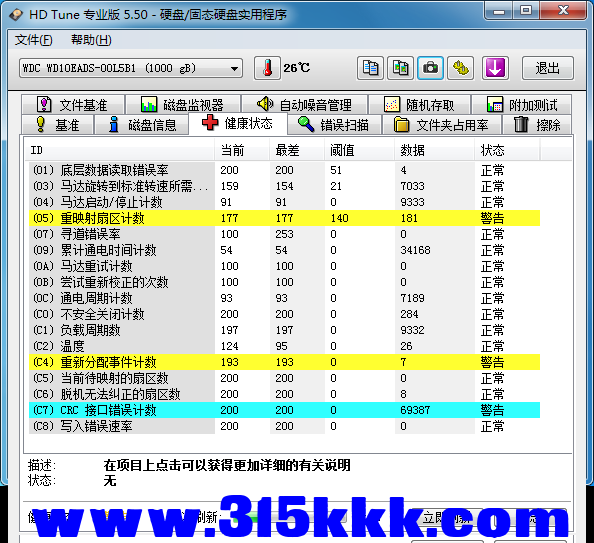The image size is (594, 543).
Task: Select the (C7) CRC 接口错误计数 row
Action: pos(284,410)
